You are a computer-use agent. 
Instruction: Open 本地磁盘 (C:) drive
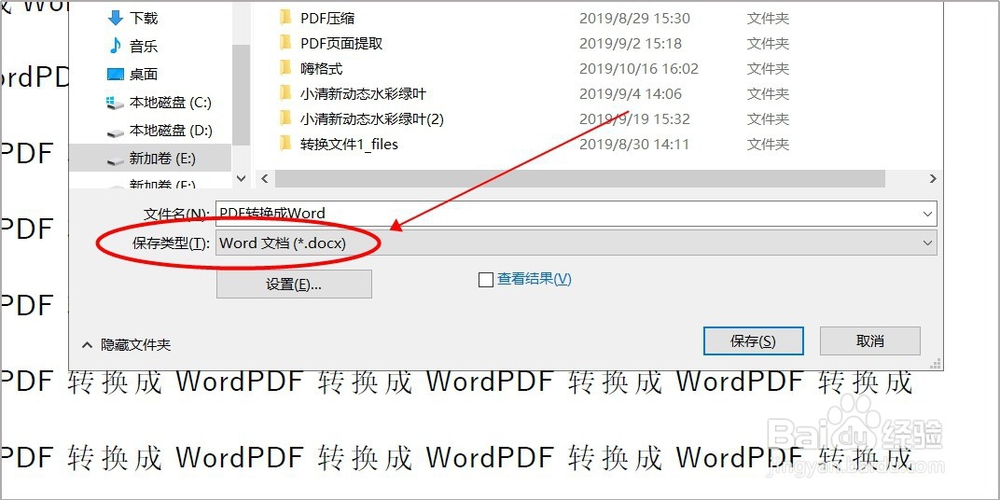click(x=170, y=102)
